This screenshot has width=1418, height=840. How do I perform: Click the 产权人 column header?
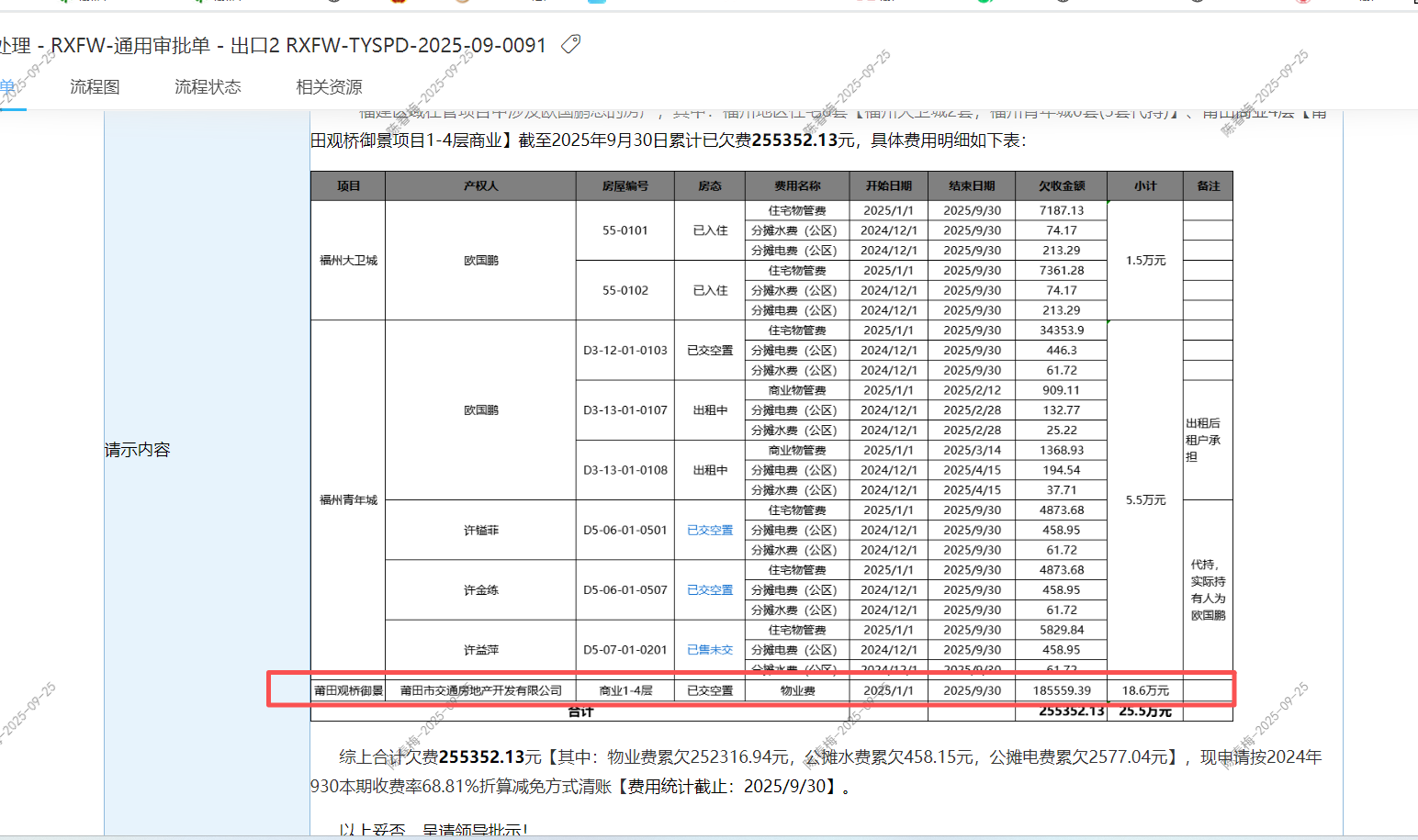coord(480,186)
